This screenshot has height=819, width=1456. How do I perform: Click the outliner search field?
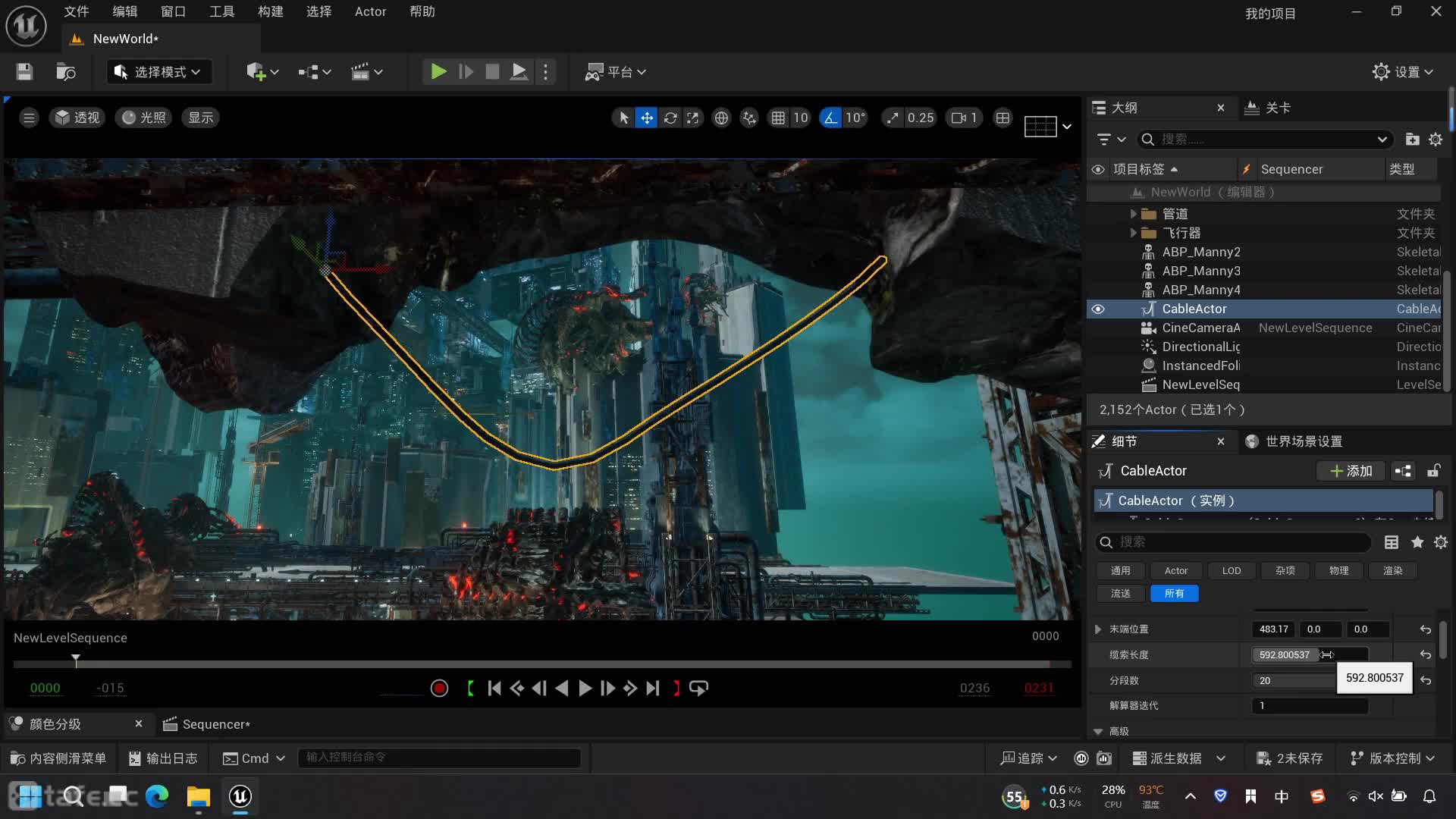coord(1265,140)
